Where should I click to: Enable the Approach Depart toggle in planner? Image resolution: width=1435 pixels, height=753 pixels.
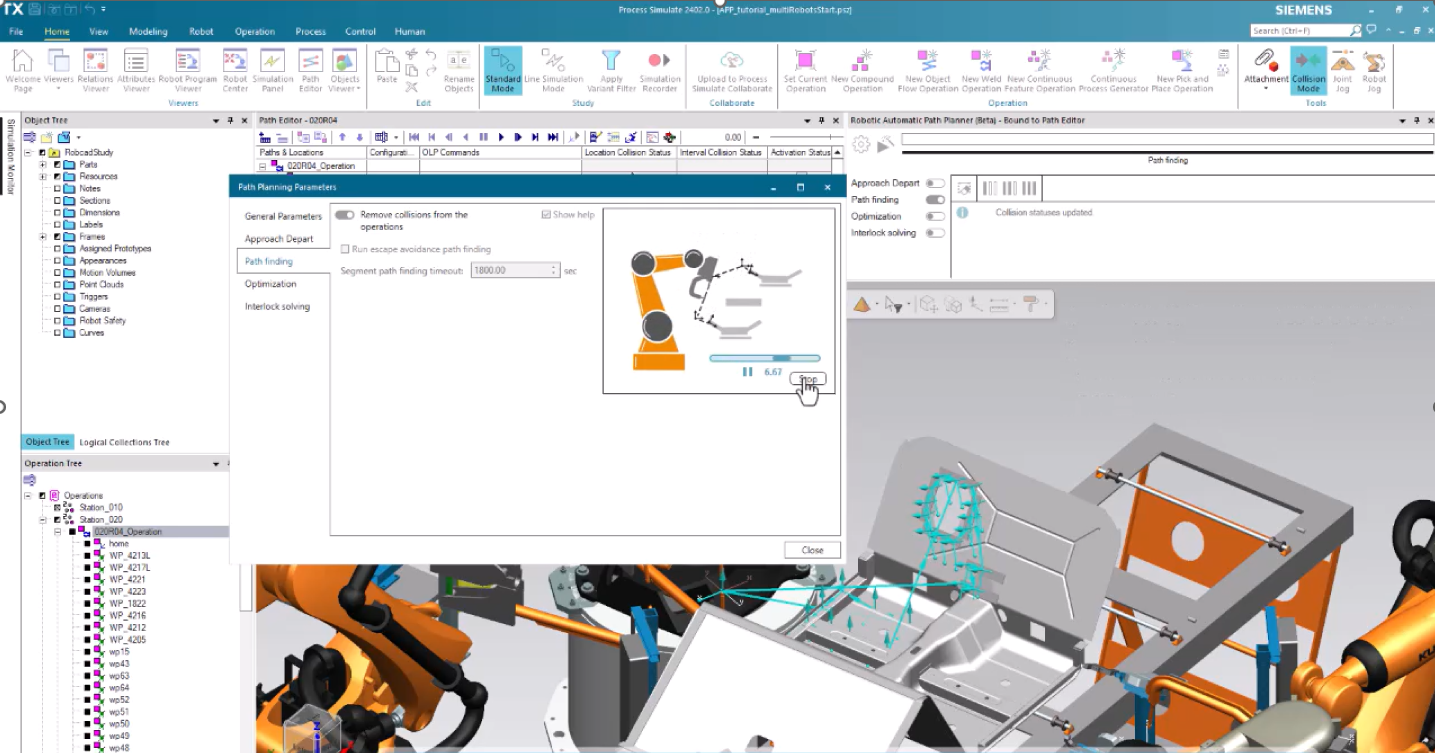[x=935, y=184]
